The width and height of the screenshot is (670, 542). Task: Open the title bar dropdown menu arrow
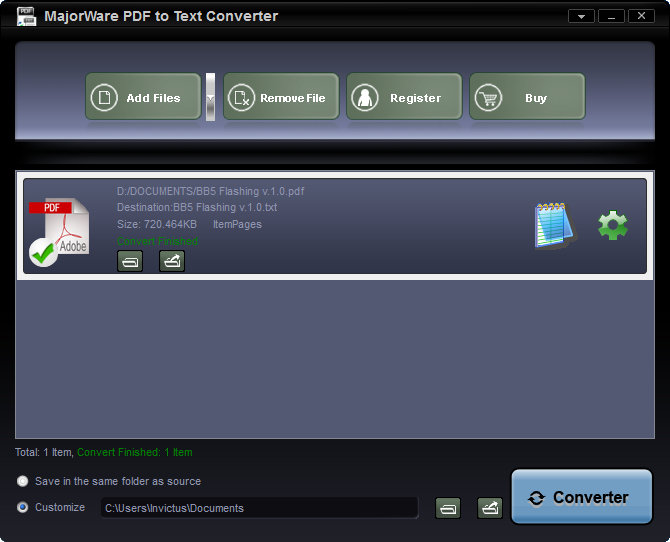[581, 16]
